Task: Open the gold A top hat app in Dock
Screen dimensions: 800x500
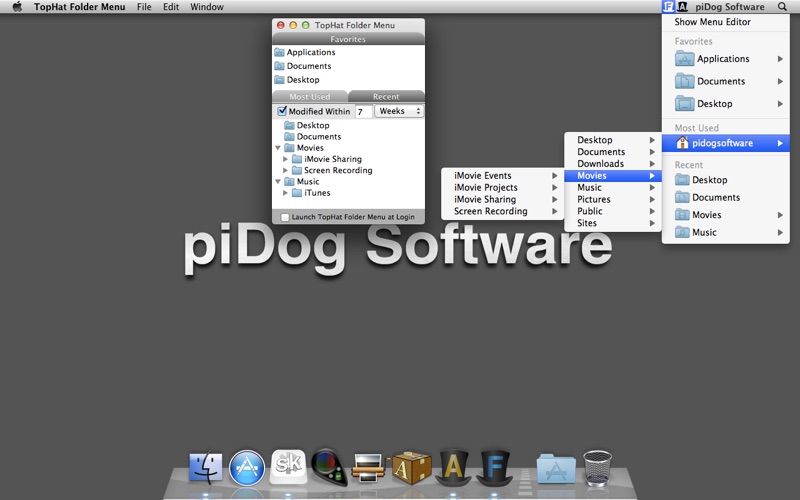Action: (x=453, y=467)
